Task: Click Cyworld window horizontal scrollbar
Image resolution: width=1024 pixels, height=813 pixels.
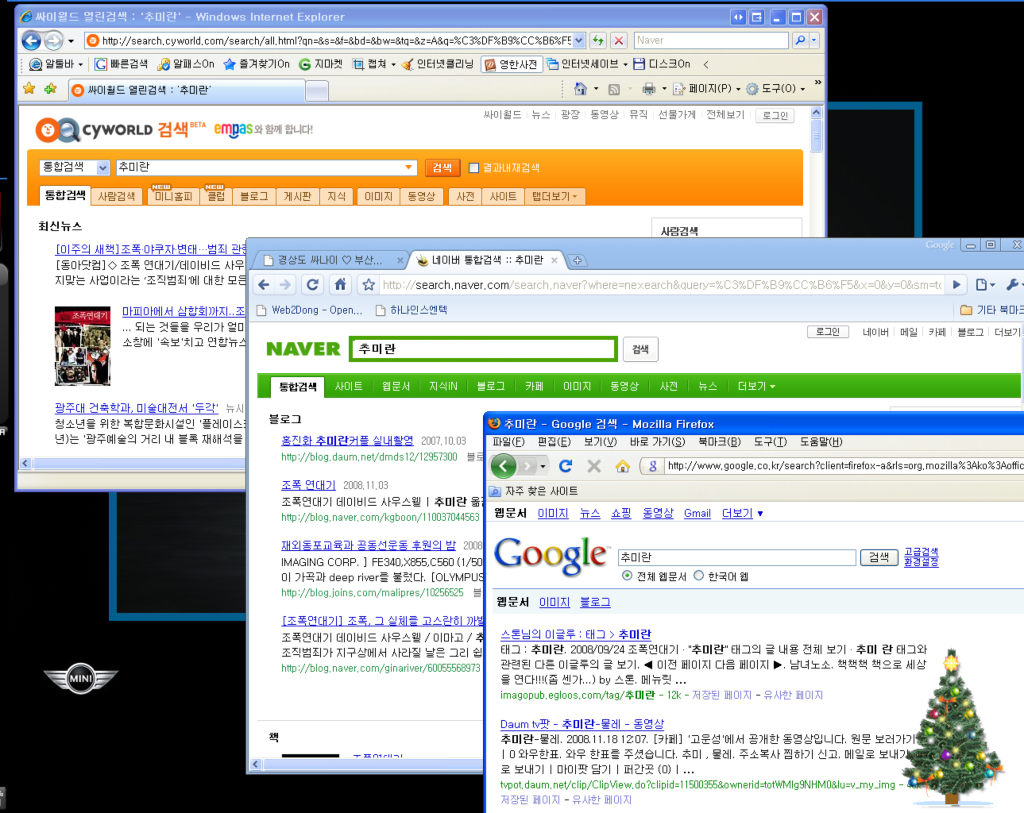Action: pos(138,464)
